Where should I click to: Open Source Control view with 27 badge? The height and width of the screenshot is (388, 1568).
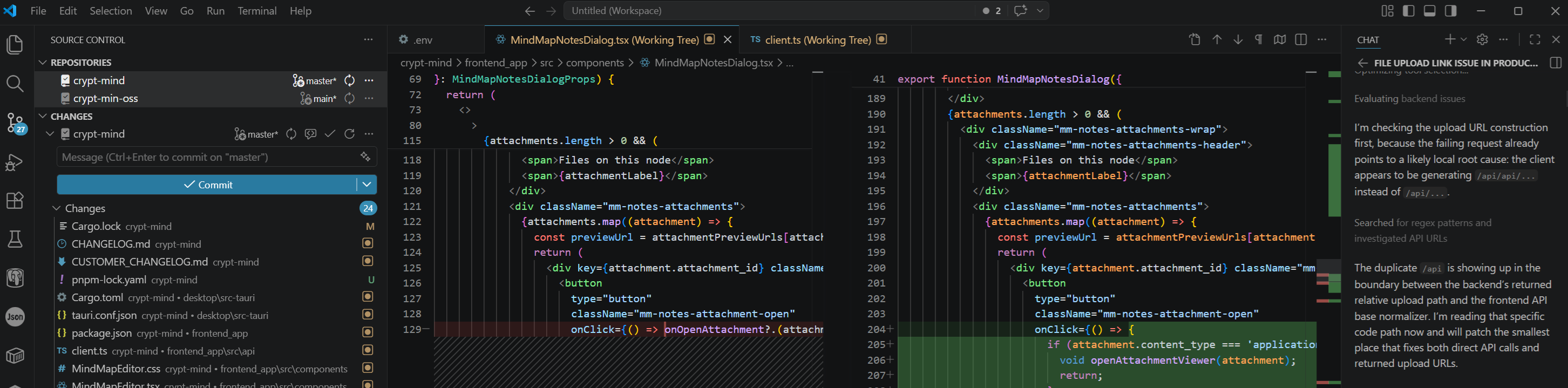tap(16, 123)
